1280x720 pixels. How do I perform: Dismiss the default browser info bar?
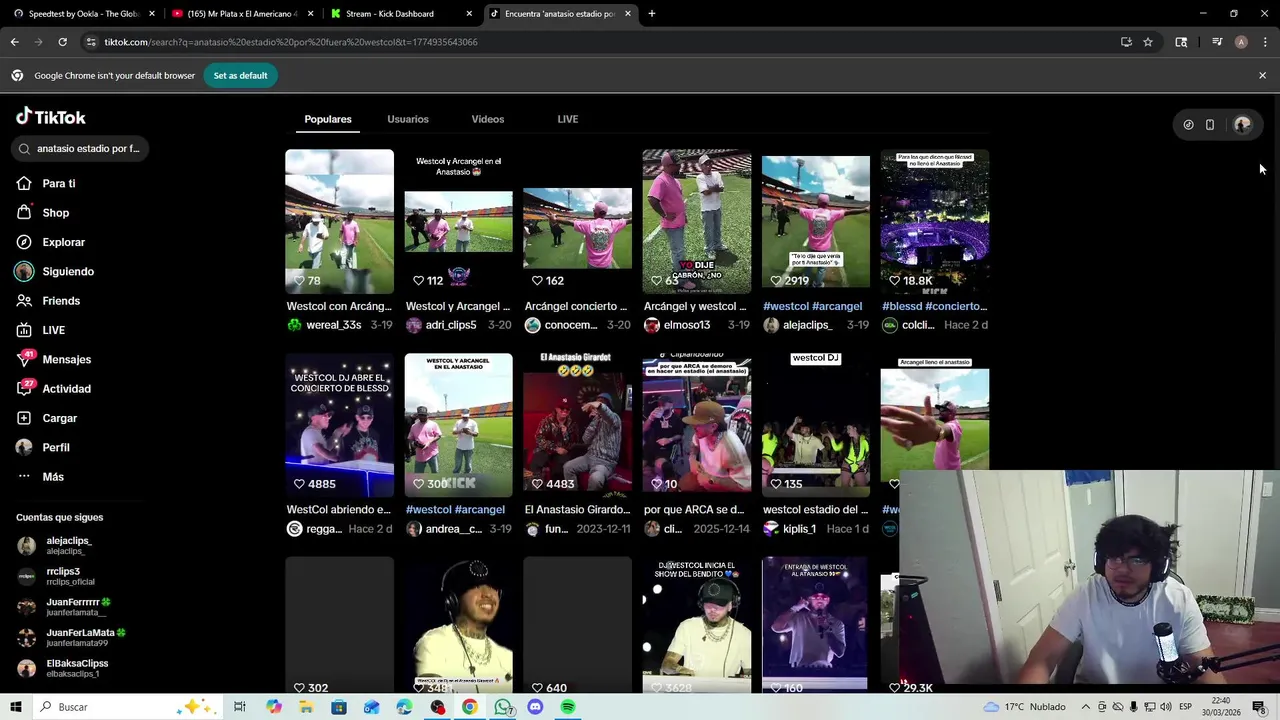pos(1262,75)
